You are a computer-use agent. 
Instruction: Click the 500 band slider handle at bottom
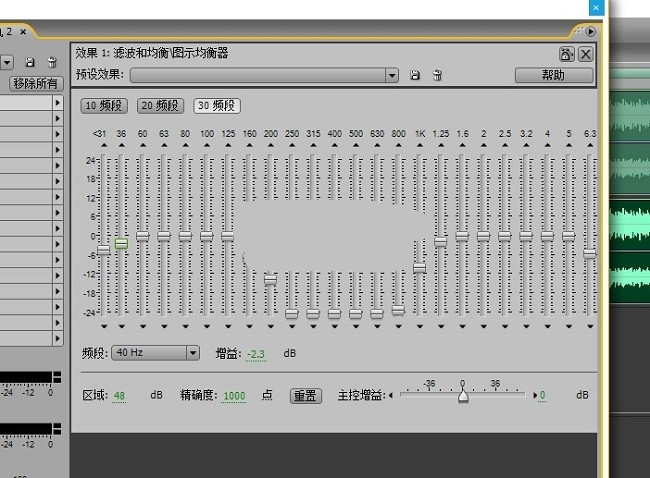point(355,314)
